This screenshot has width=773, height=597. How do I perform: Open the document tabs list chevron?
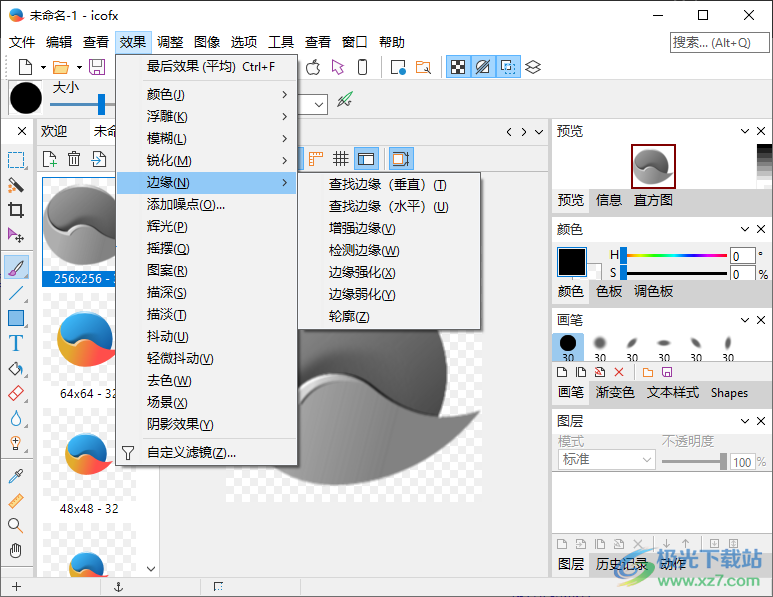(x=539, y=132)
